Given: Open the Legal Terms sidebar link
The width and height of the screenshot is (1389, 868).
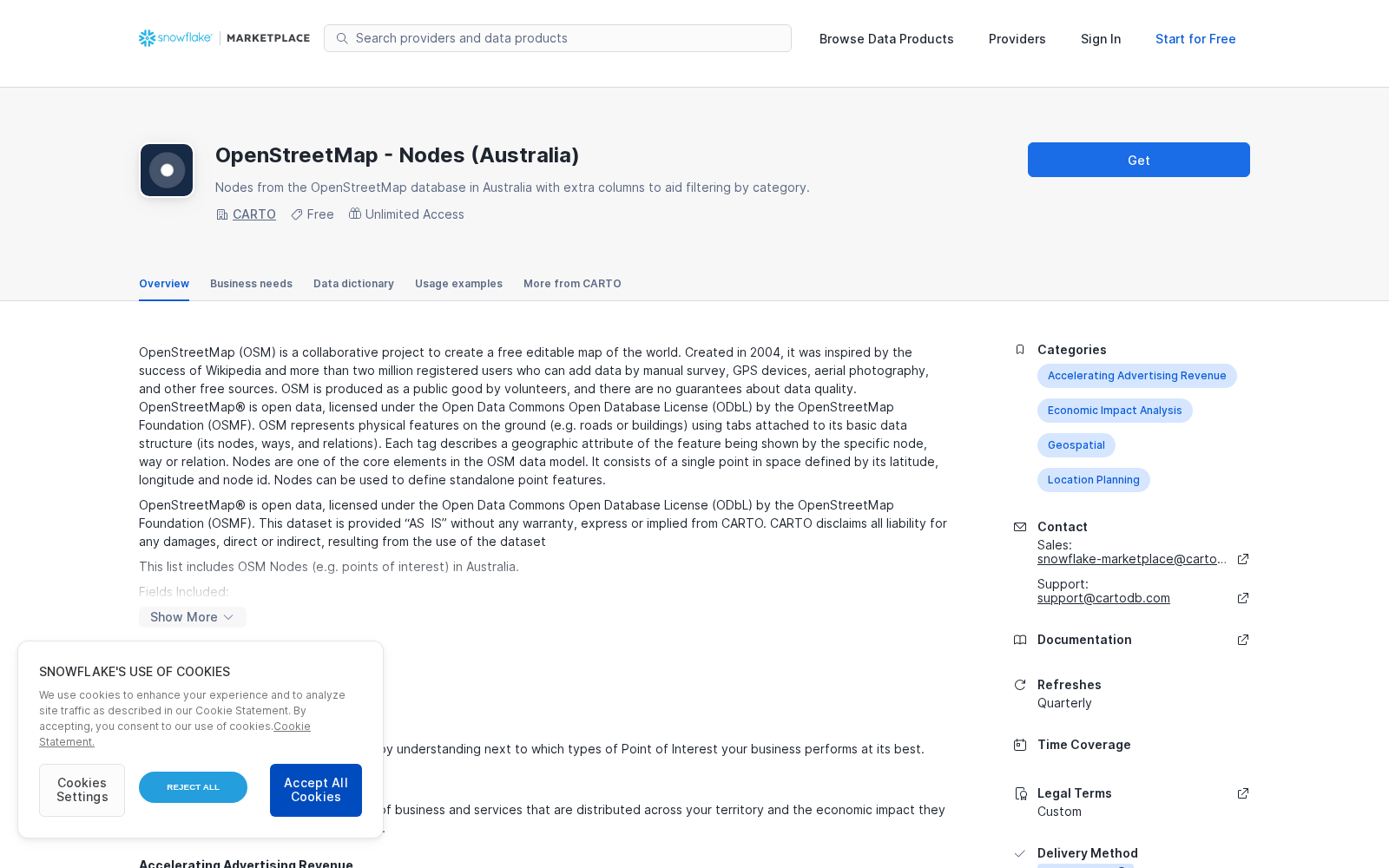Looking at the screenshot, I should coord(1075,793).
